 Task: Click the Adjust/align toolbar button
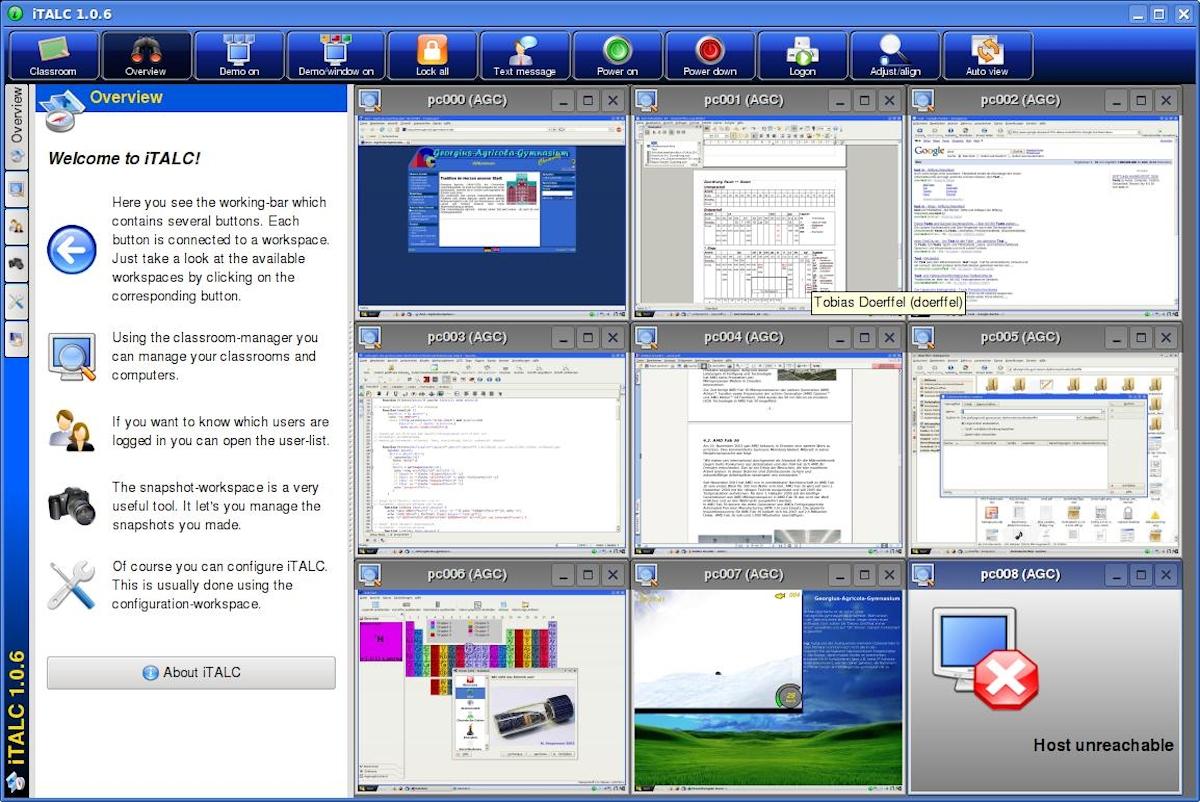point(894,56)
